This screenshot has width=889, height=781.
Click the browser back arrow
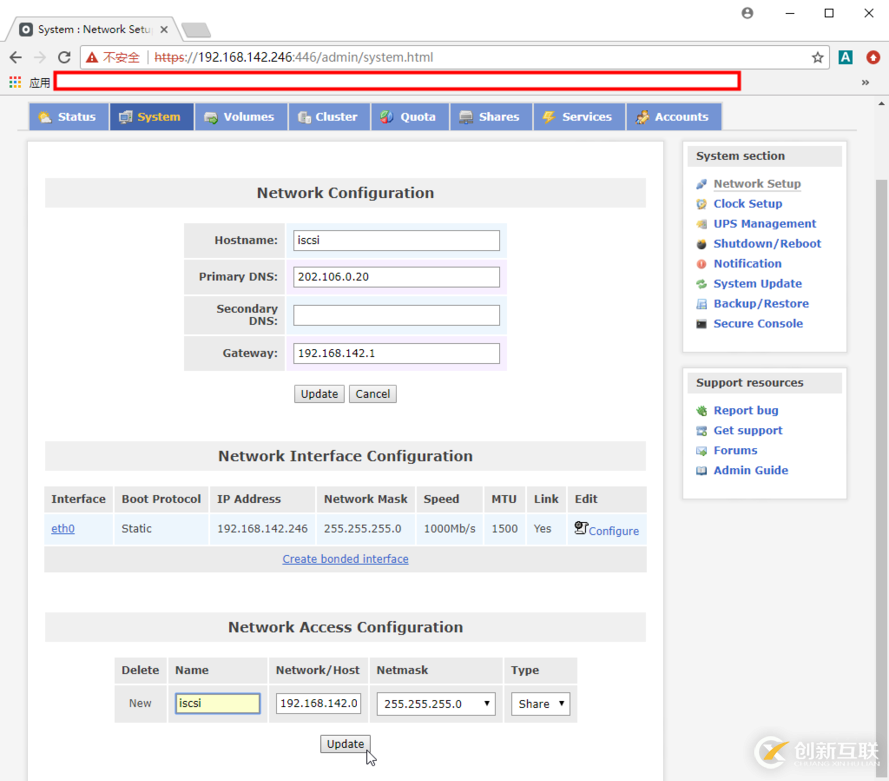pyautogui.click(x=16, y=57)
